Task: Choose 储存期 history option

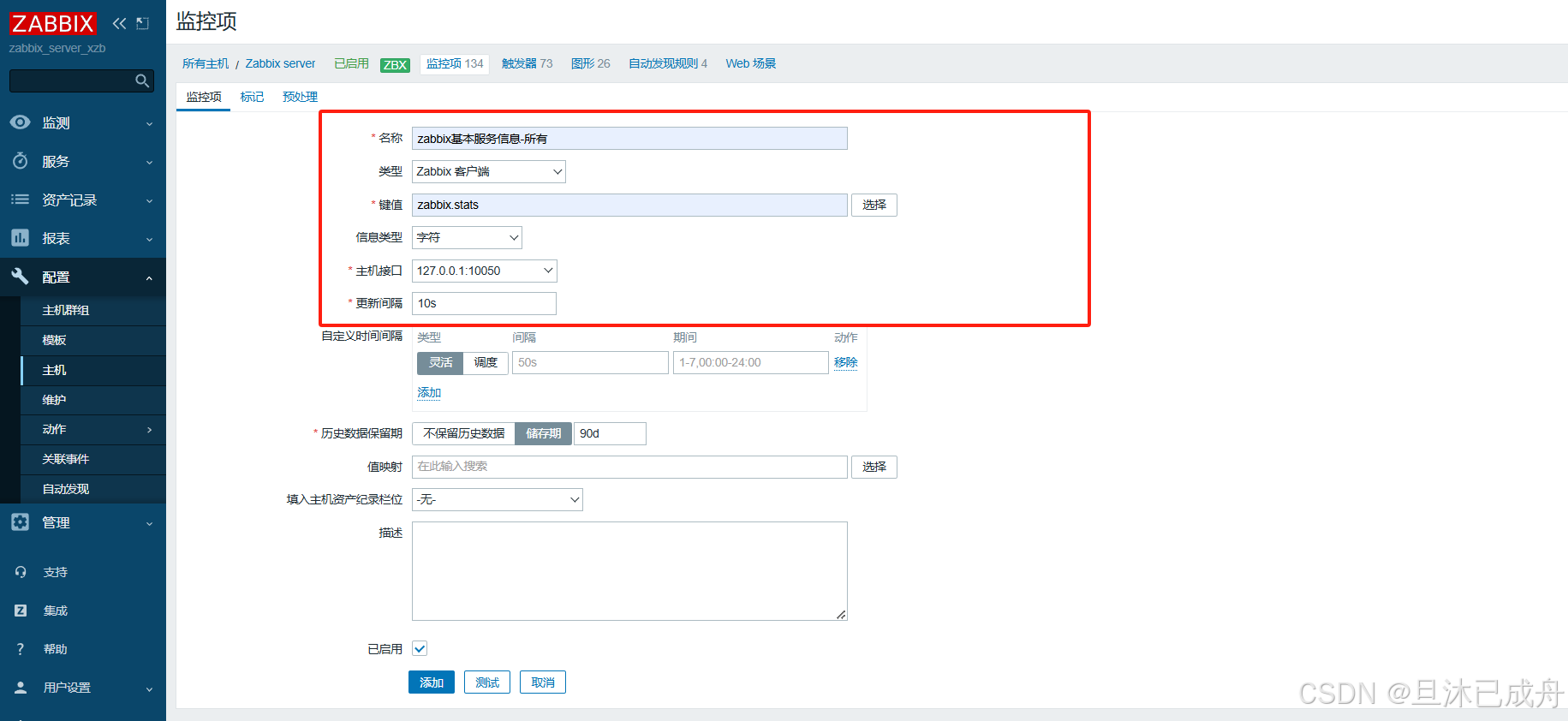Action: coord(544,433)
